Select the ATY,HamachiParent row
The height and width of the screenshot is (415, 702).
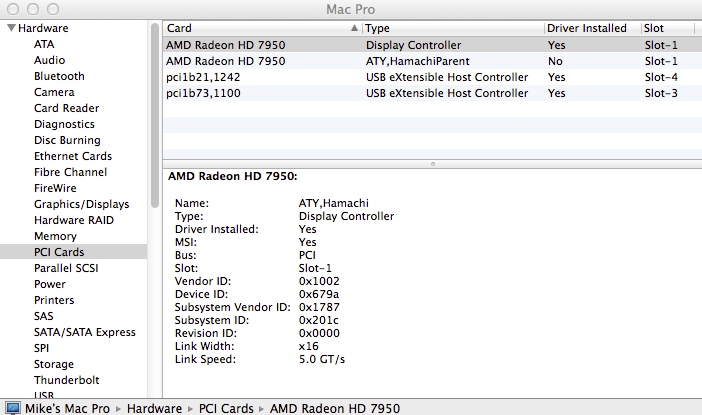(432, 61)
